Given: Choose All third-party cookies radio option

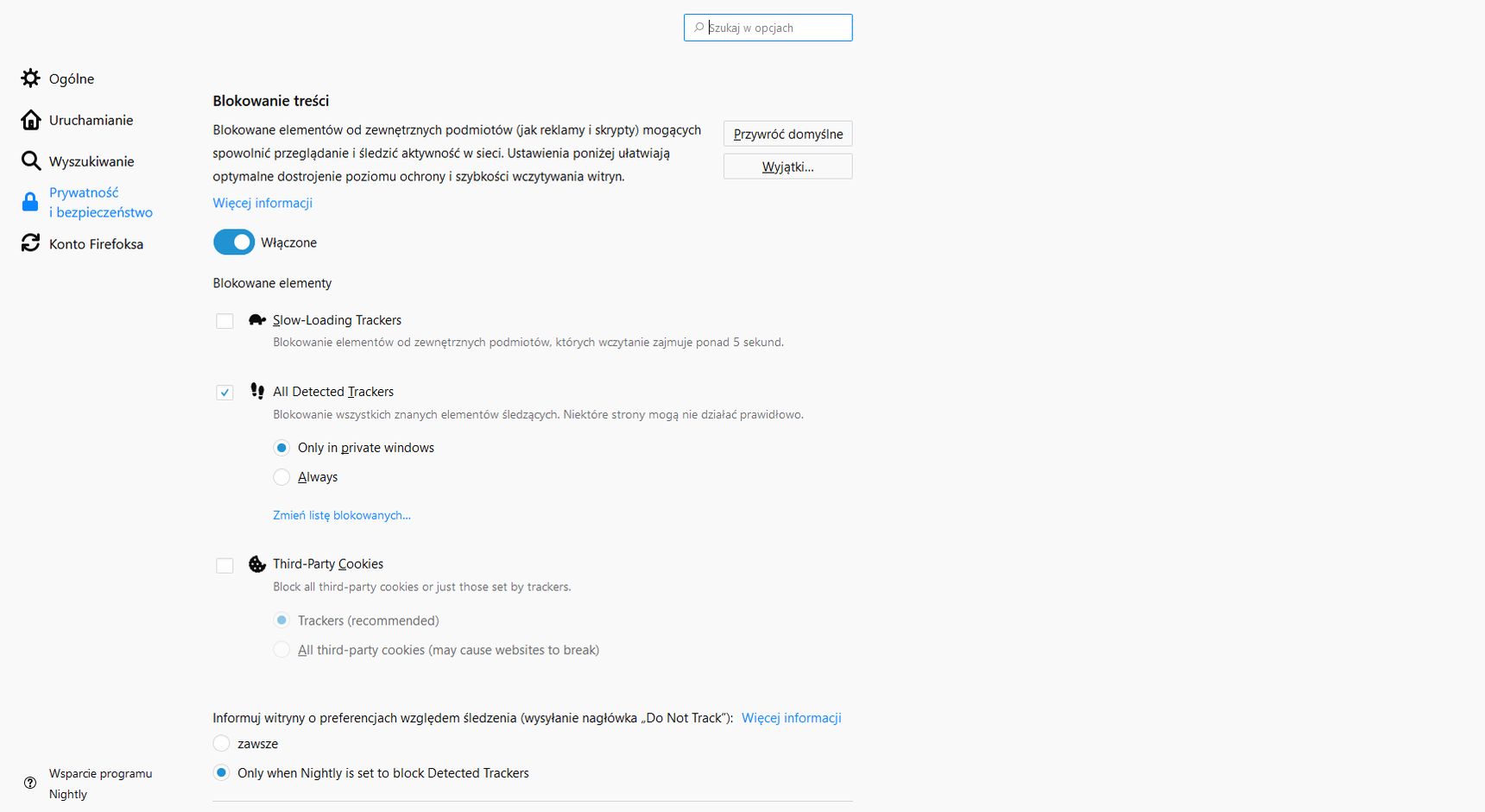Looking at the screenshot, I should click(281, 650).
